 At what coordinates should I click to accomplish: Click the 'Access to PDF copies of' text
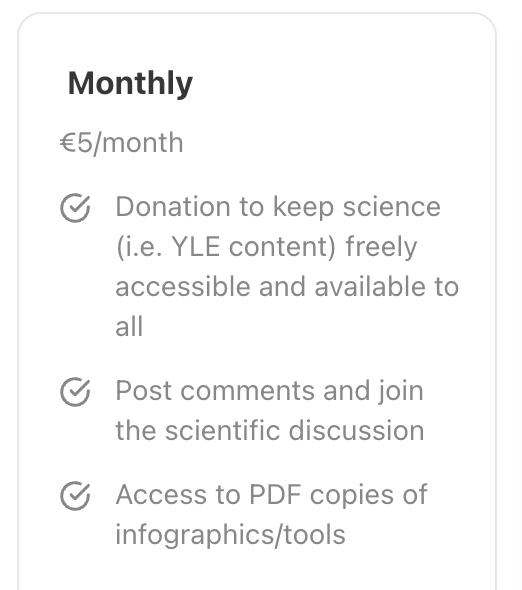coord(271,495)
